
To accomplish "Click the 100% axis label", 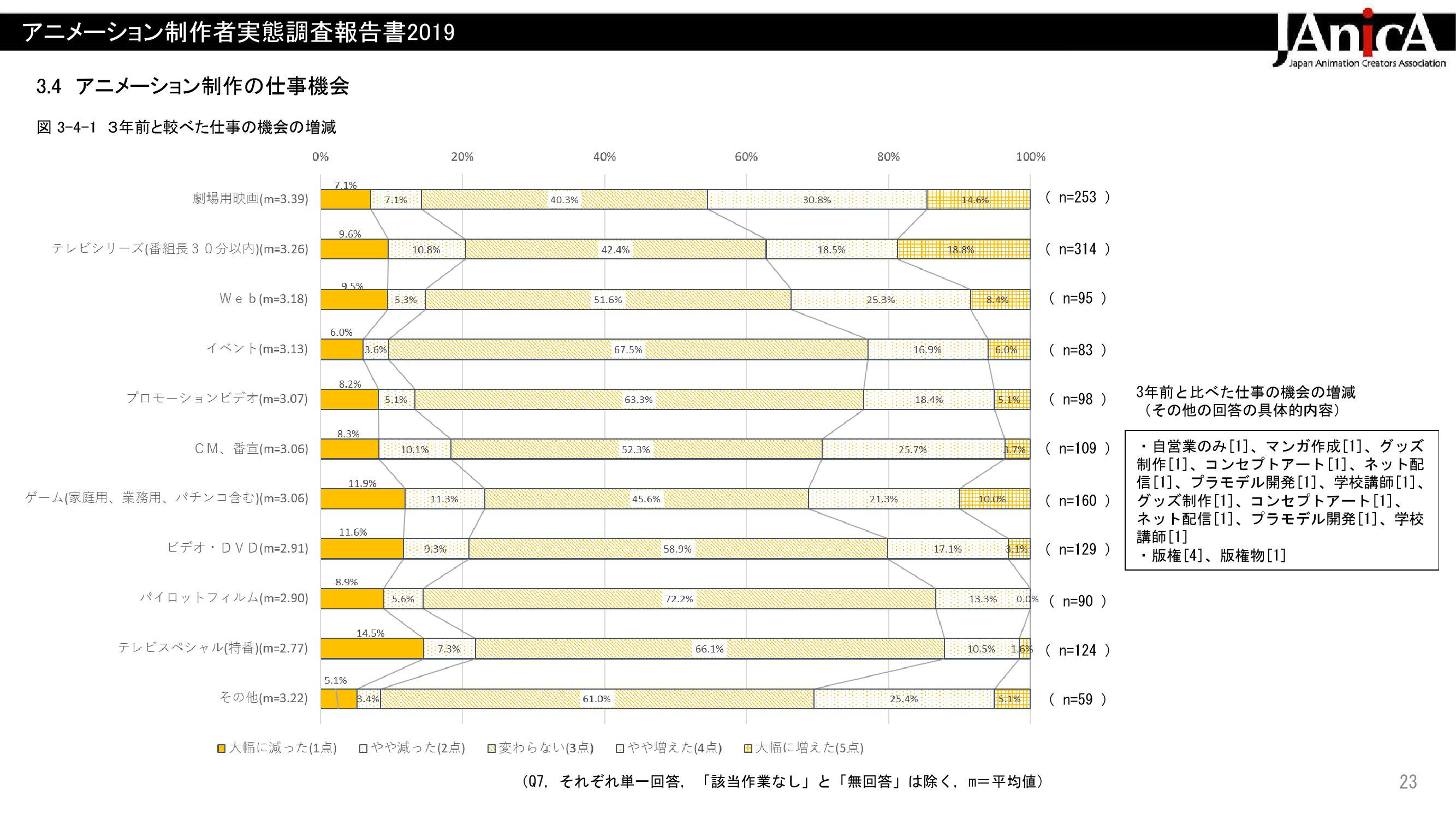I will tap(1030, 157).
